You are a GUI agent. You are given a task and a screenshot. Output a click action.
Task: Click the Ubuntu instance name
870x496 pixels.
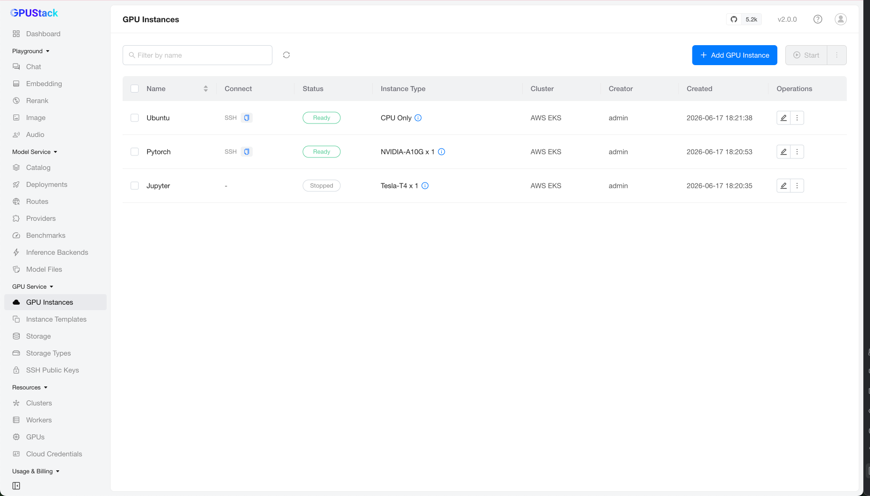(158, 118)
